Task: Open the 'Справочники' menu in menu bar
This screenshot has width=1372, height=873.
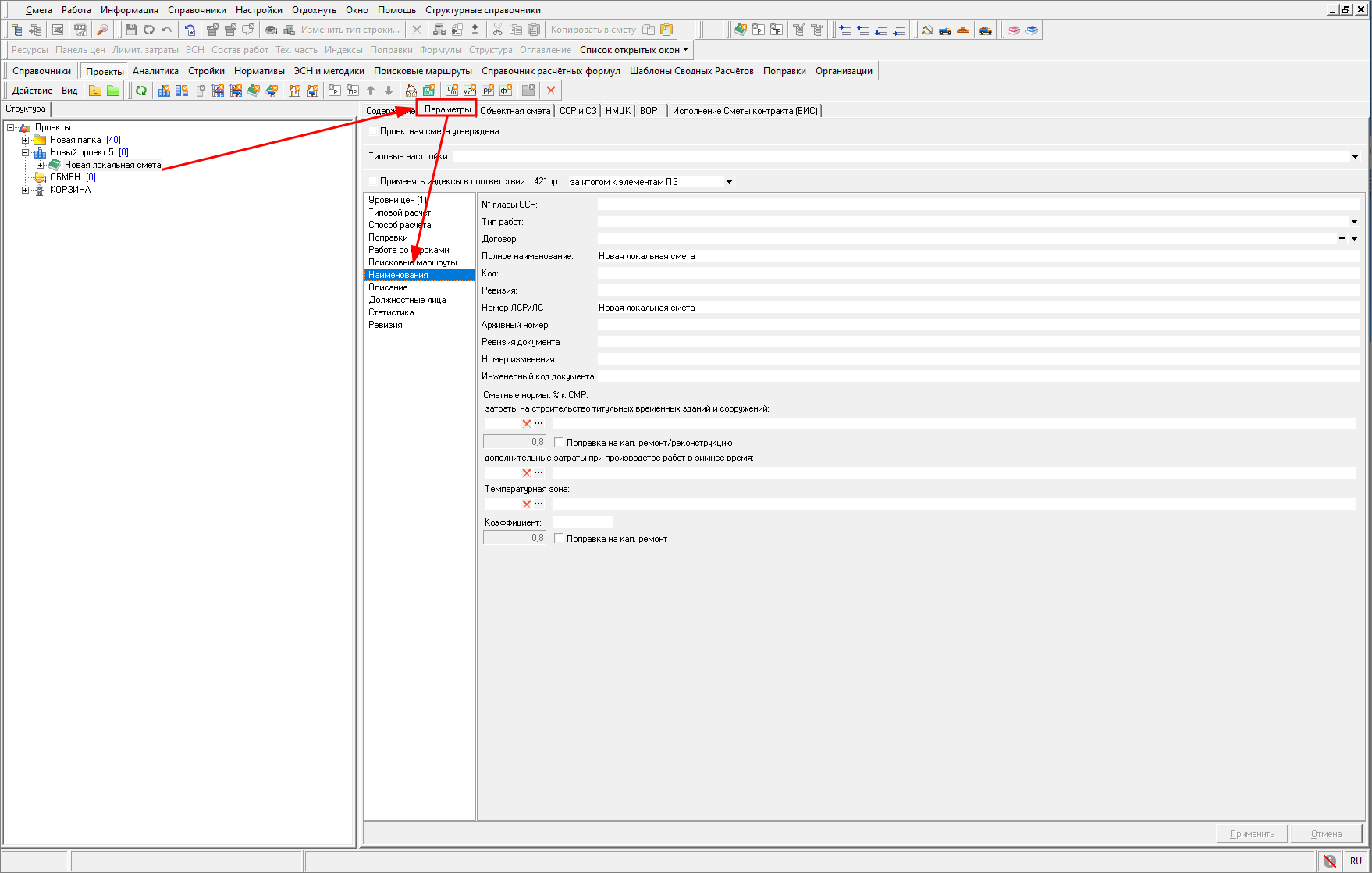Action: click(x=197, y=10)
